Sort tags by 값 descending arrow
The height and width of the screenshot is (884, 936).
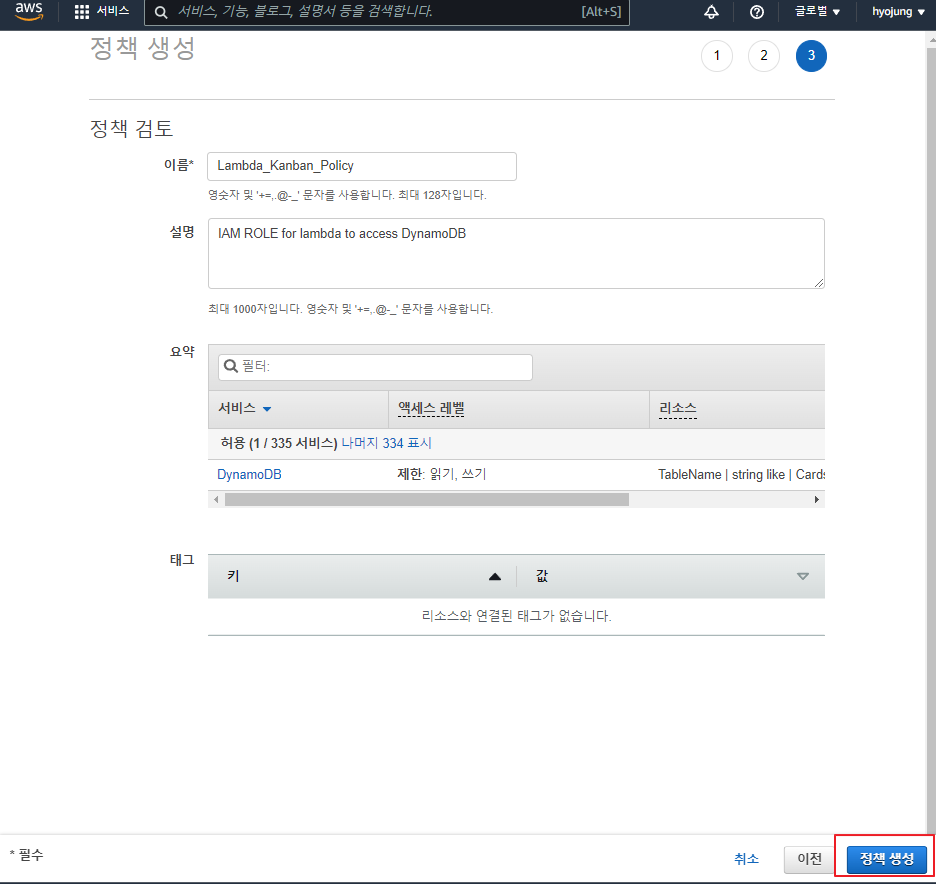[x=803, y=577]
